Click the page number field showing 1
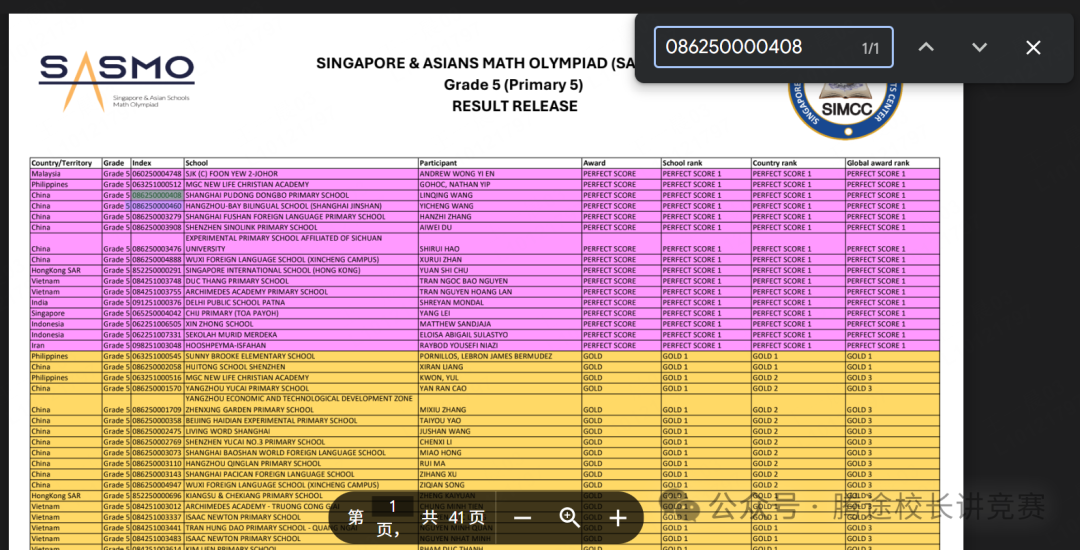1080x550 pixels. click(393, 507)
